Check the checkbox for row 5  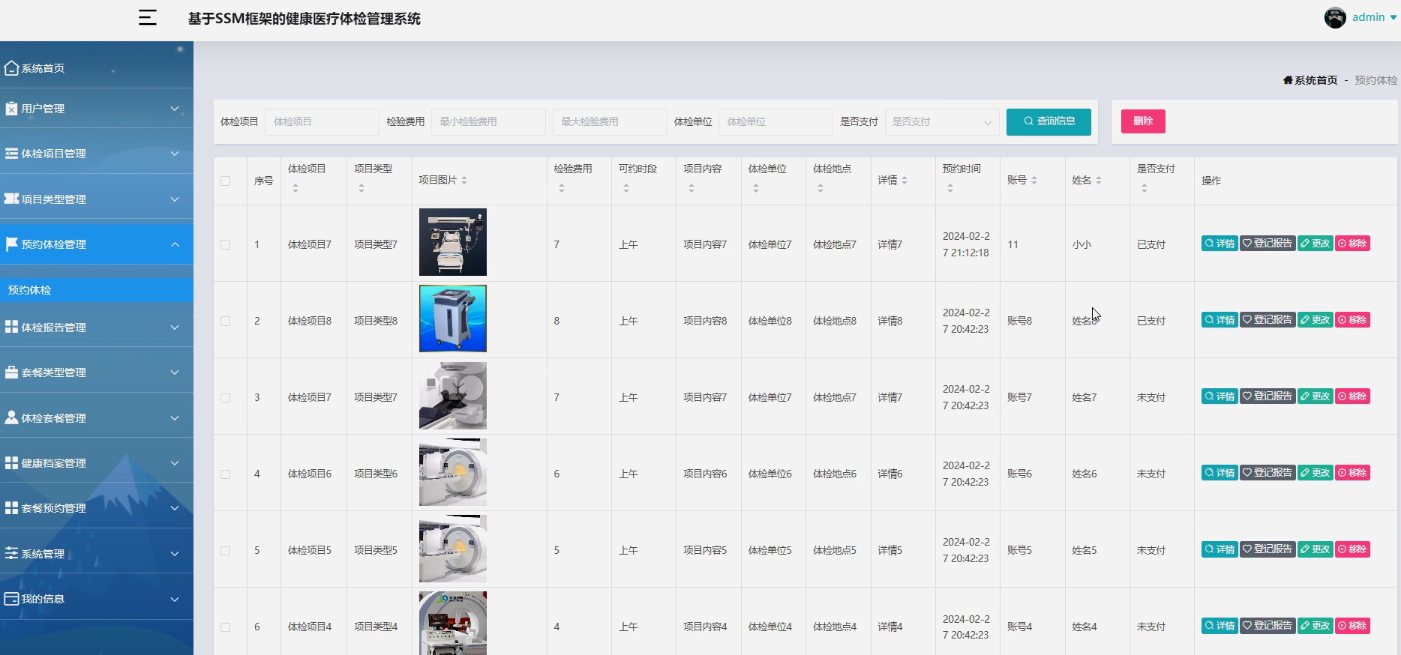click(225, 551)
